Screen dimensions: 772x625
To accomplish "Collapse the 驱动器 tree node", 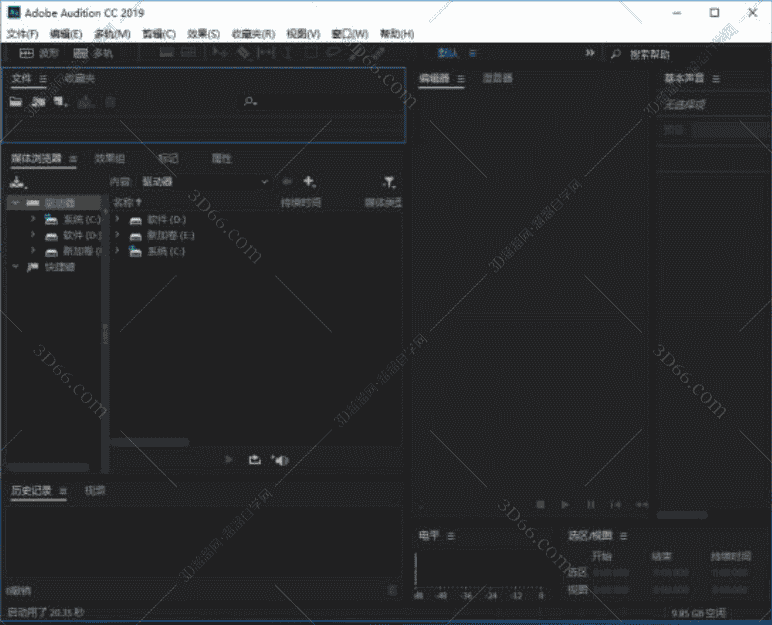I will 15,202.
